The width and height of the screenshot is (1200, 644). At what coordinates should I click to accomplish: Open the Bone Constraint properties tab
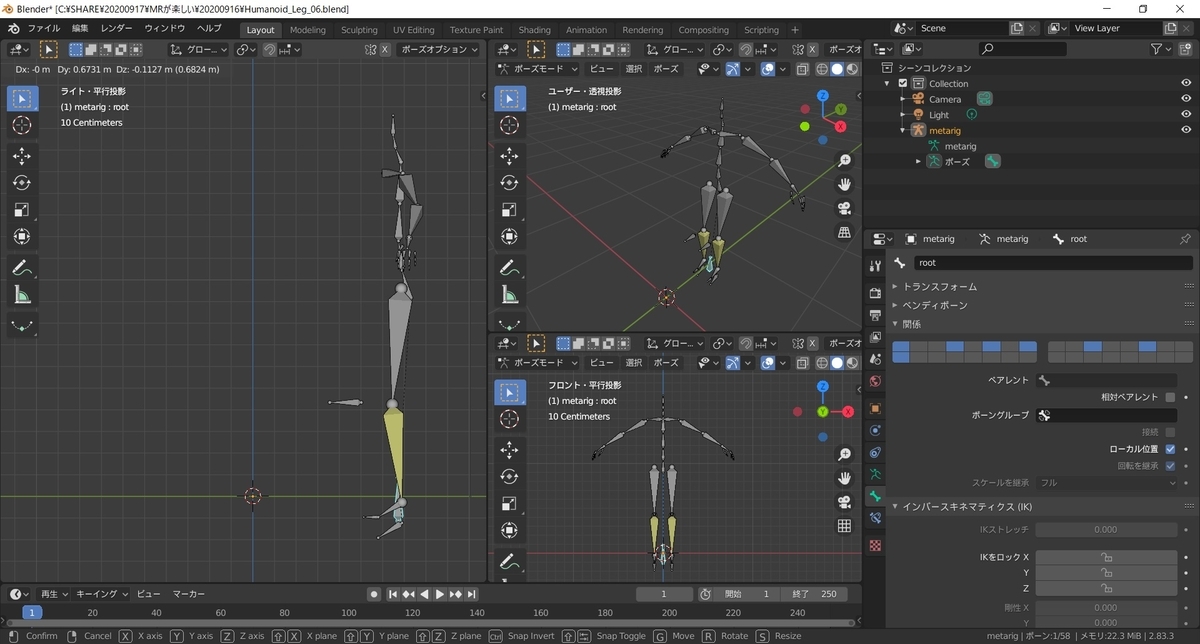coord(876,518)
